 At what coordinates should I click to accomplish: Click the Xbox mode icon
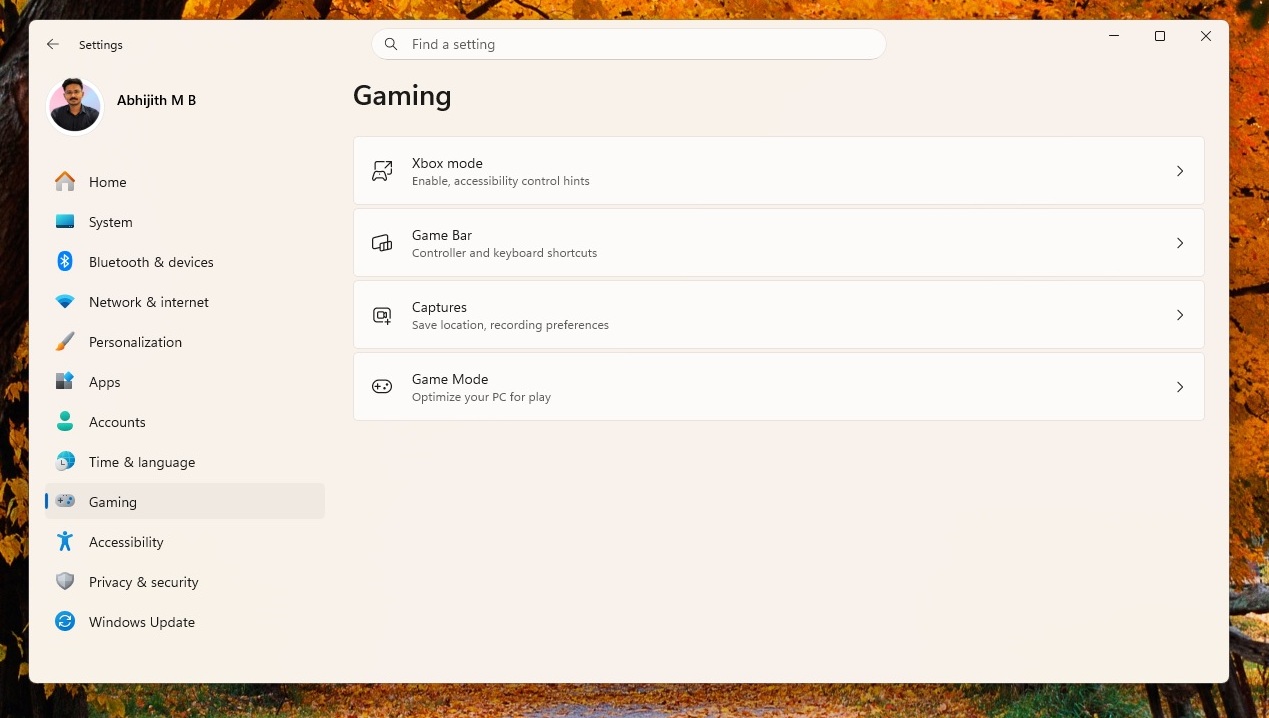382,171
